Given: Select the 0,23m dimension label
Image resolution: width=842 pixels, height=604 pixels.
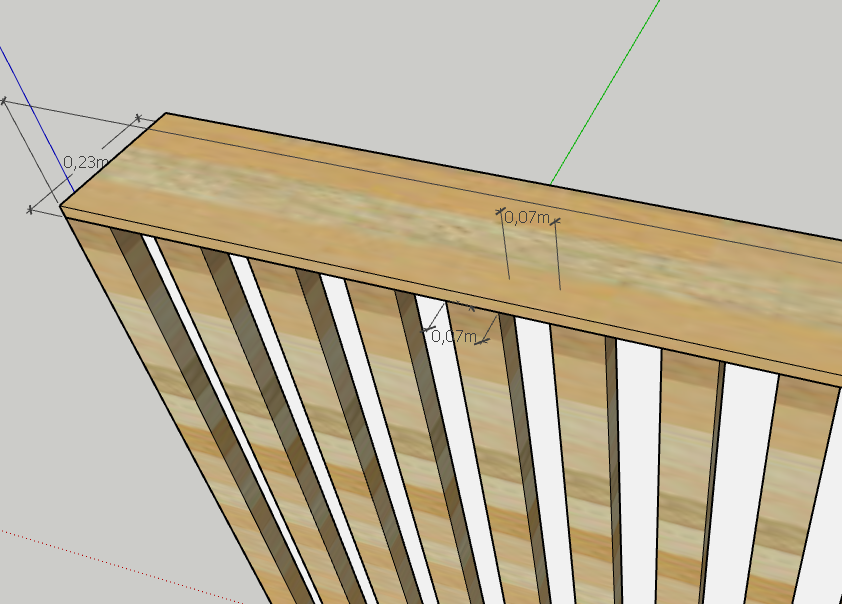Looking at the screenshot, I should 86,162.
